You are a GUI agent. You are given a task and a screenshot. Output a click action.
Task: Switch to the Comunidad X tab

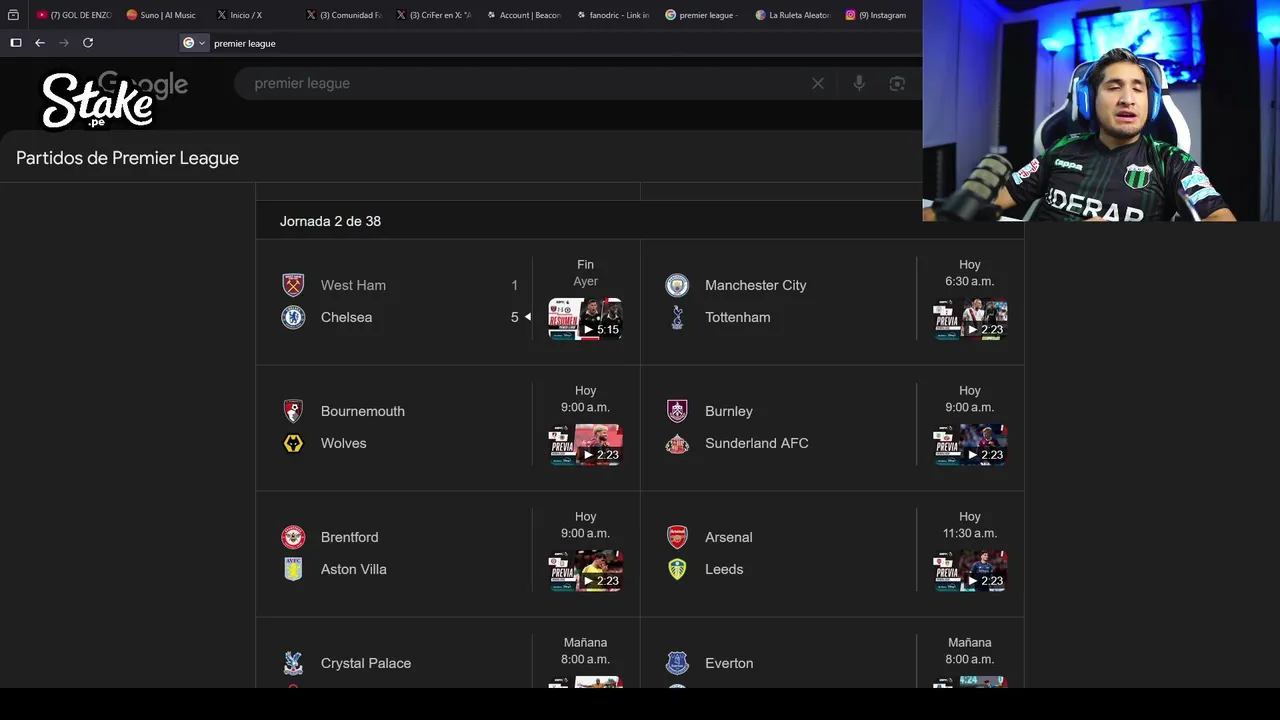point(344,15)
